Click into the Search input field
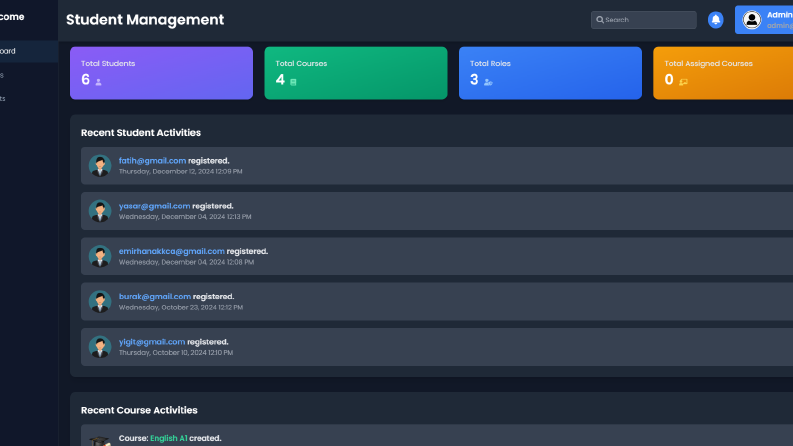The width and height of the screenshot is (793, 446). pyautogui.click(x=643, y=20)
